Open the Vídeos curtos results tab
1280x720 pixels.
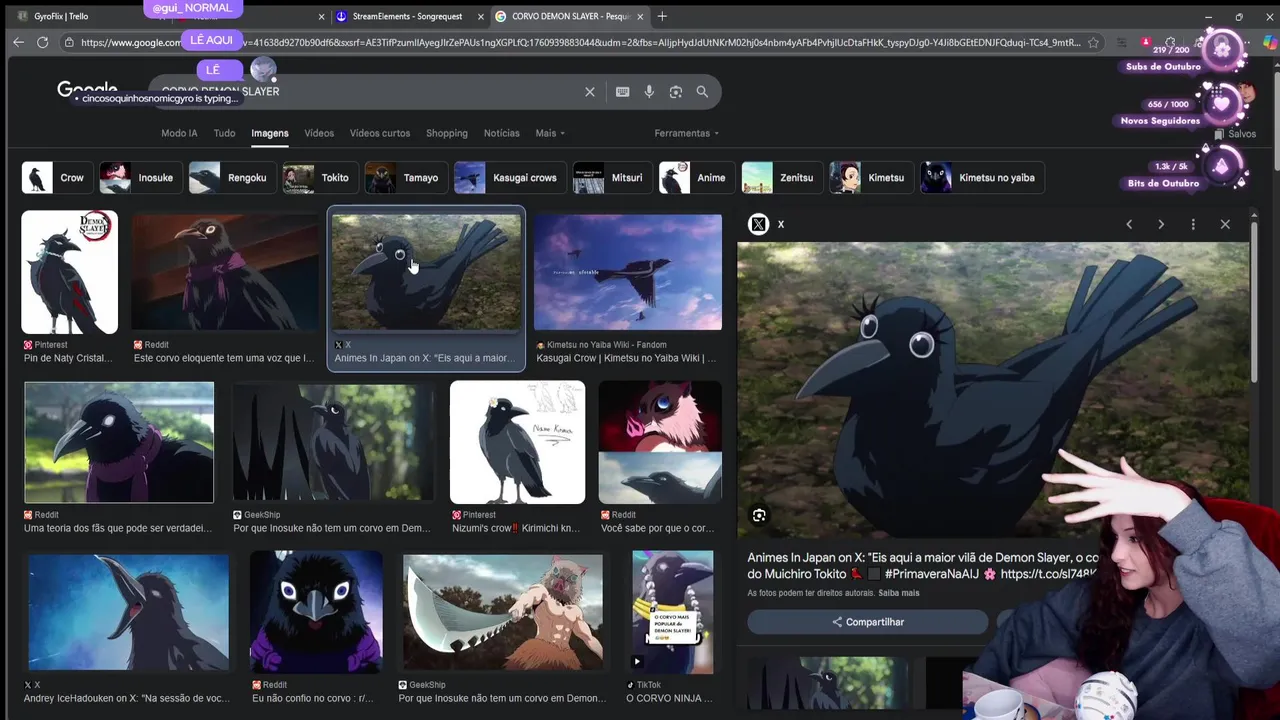tap(380, 133)
